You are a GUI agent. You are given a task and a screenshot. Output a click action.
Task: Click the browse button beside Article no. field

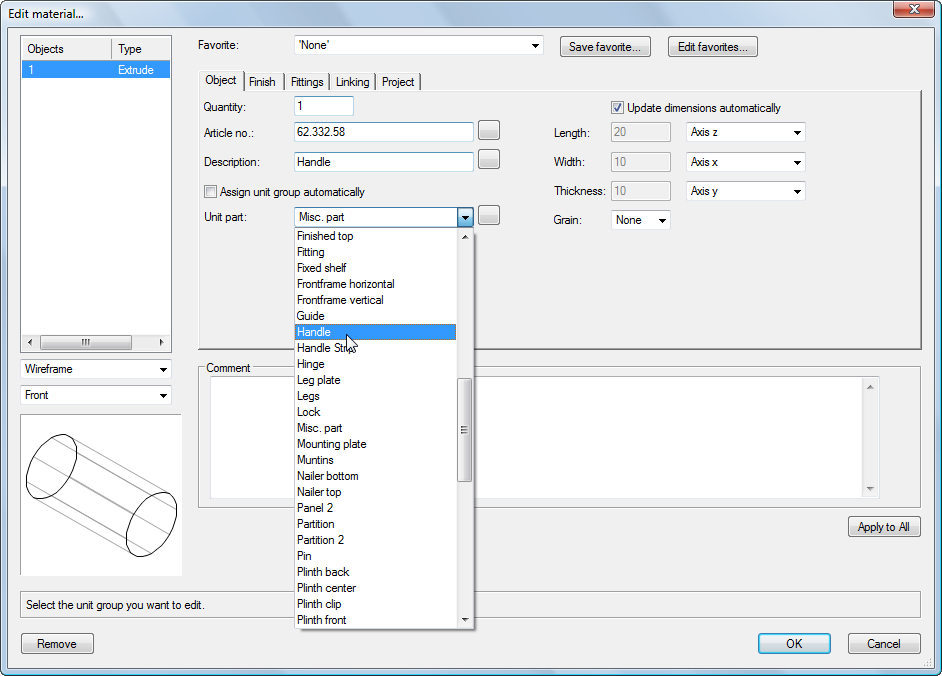pyautogui.click(x=489, y=130)
